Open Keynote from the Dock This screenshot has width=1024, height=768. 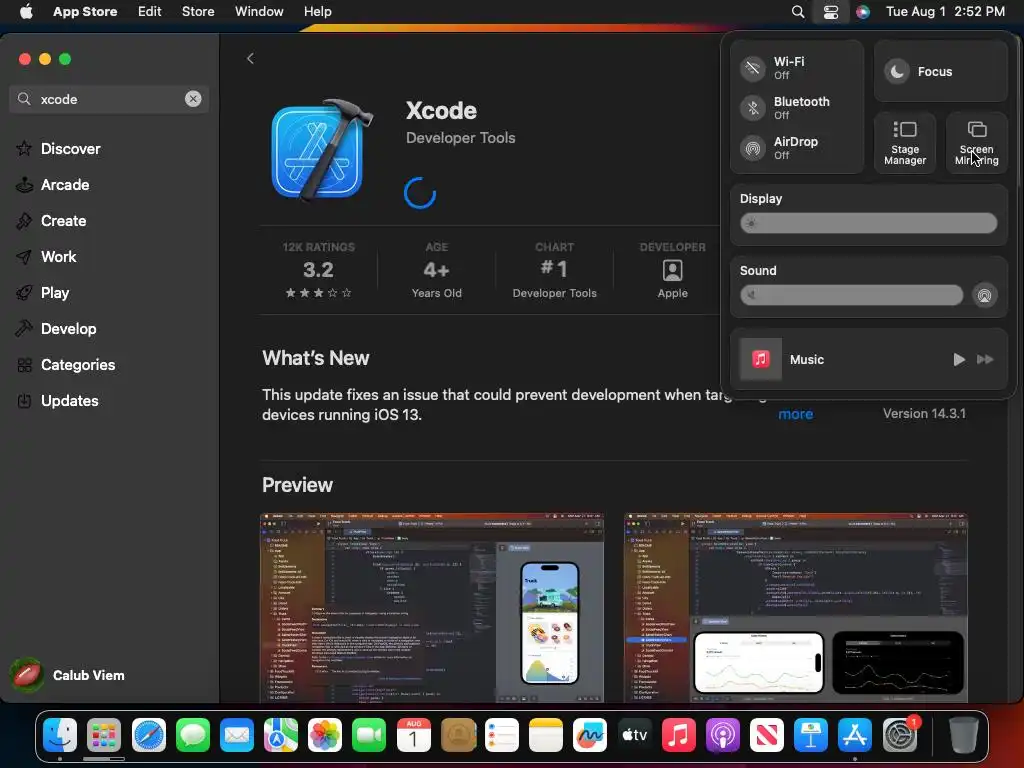pyautogui.click(x=810, y=735)
